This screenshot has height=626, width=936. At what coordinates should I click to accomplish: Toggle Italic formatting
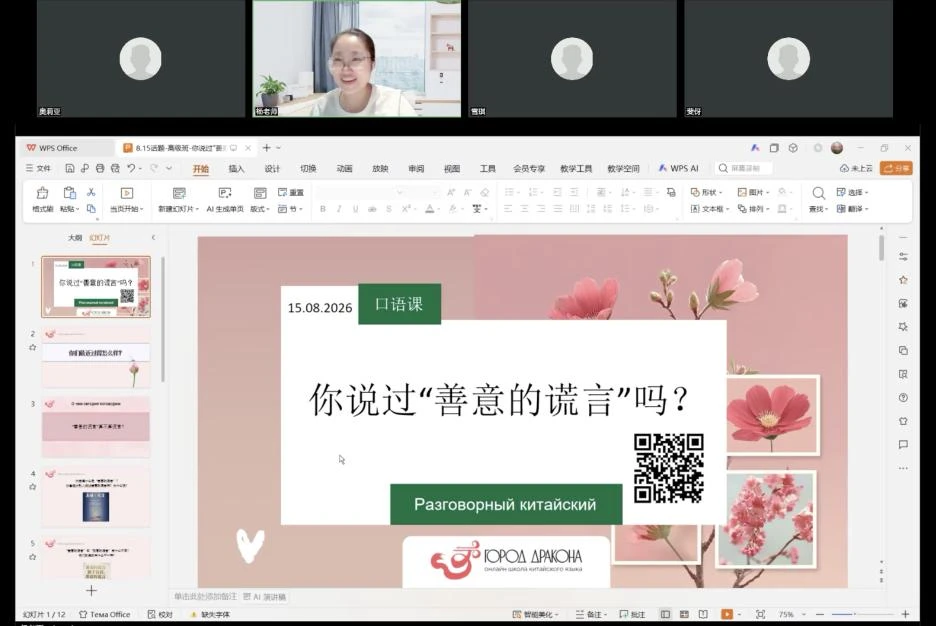[x=339, y=209]
